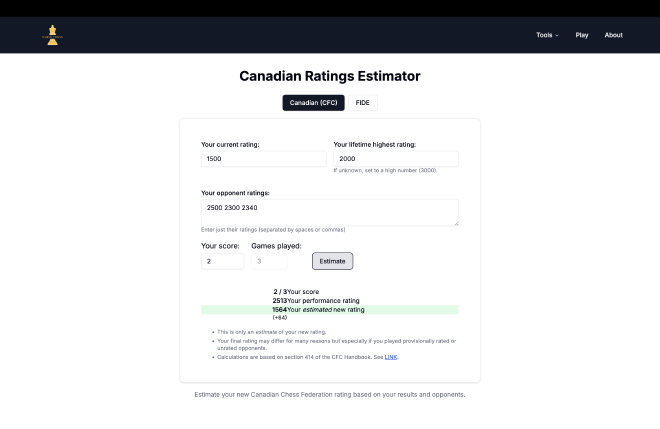This screenshot has height=429, width=660.
Task: Click the performance rating result line
Action: coord(316,300)
